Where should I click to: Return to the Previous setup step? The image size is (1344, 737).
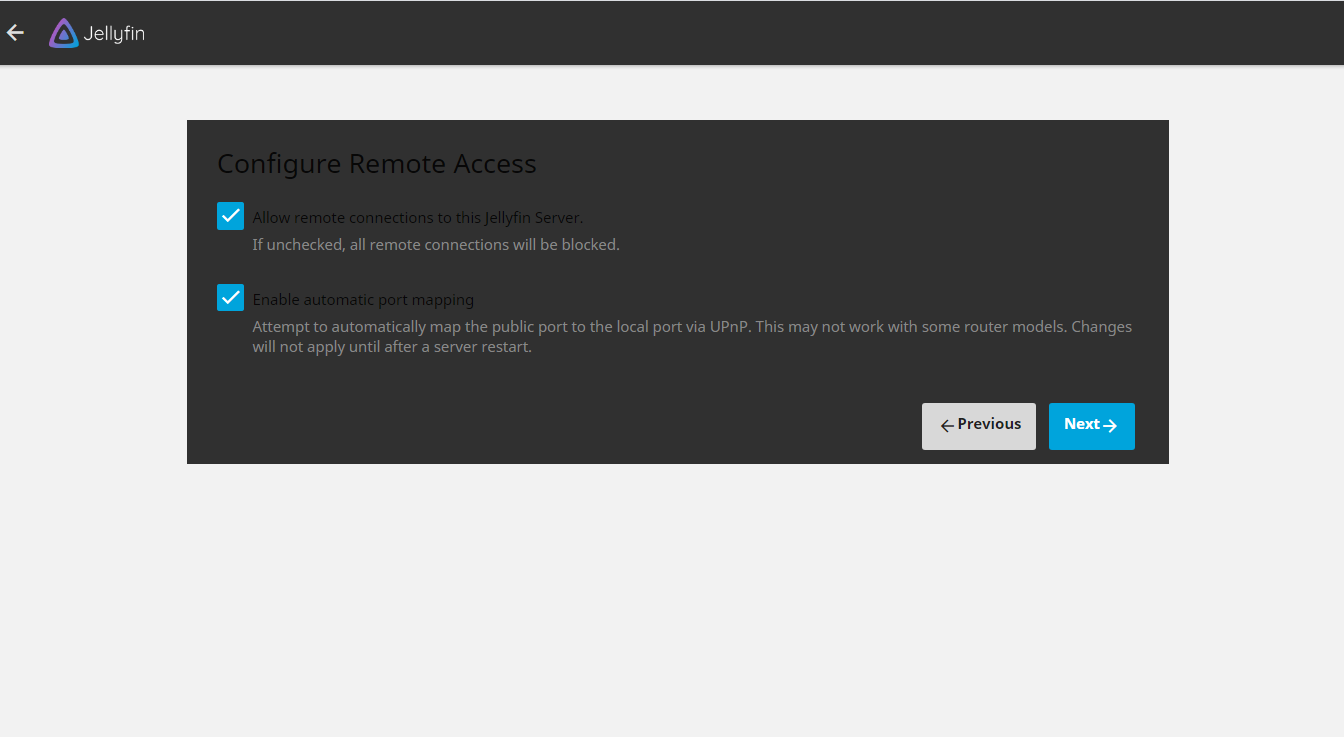979,426
